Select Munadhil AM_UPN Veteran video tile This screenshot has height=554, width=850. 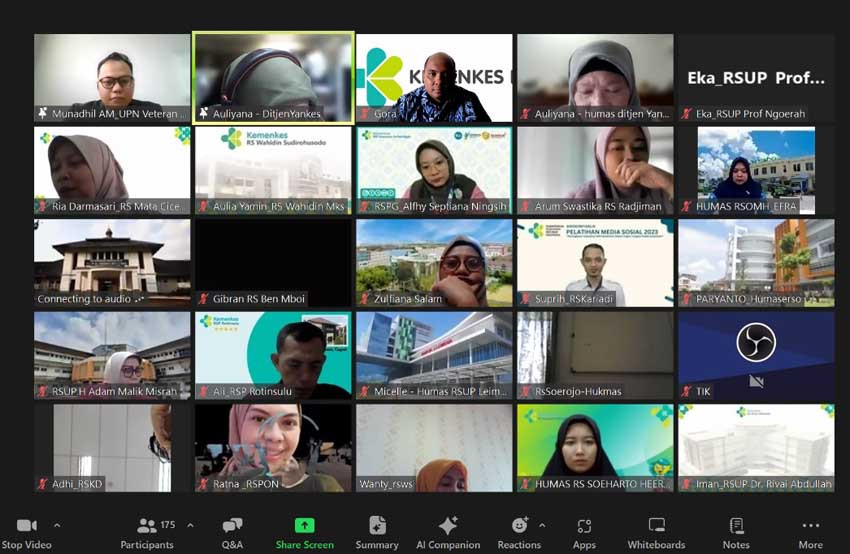click(112, 78)
